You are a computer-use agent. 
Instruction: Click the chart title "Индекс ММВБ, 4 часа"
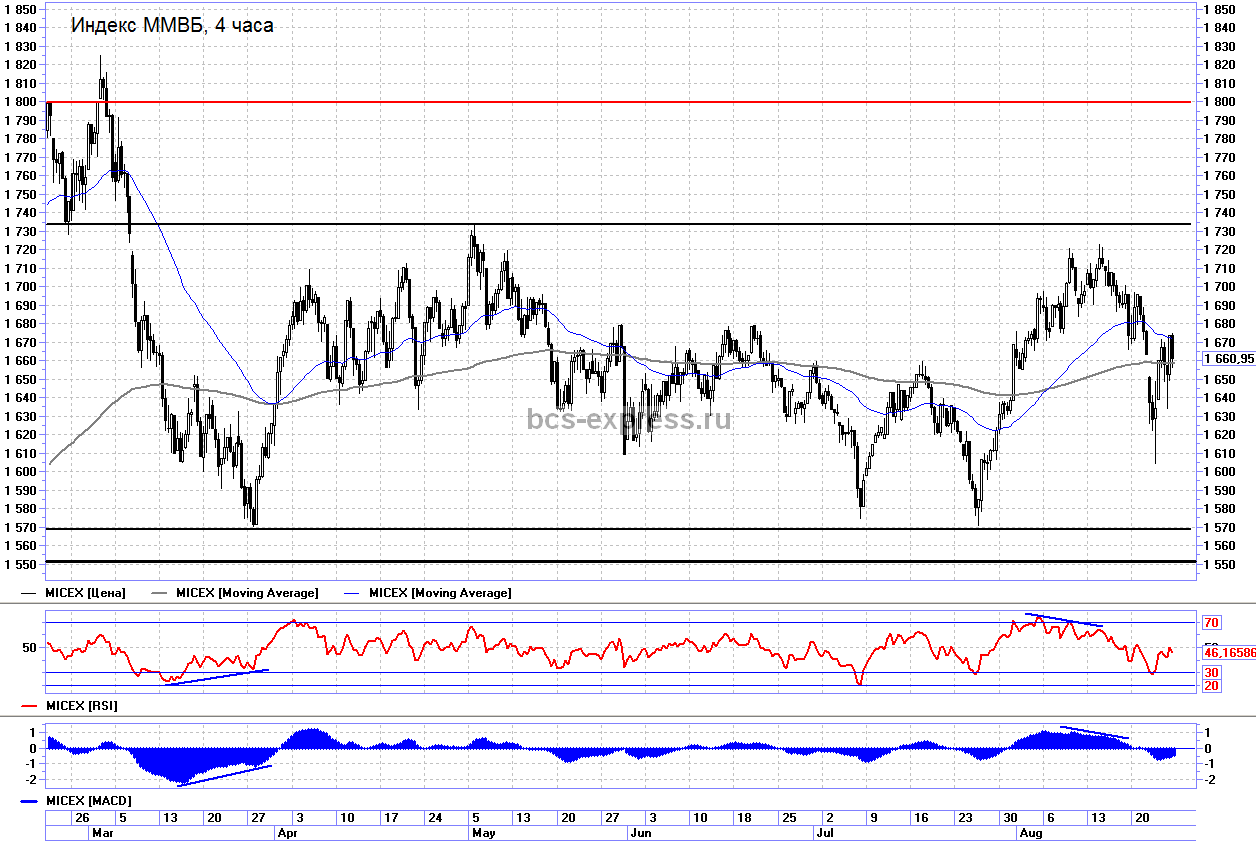tap(171, 26)
